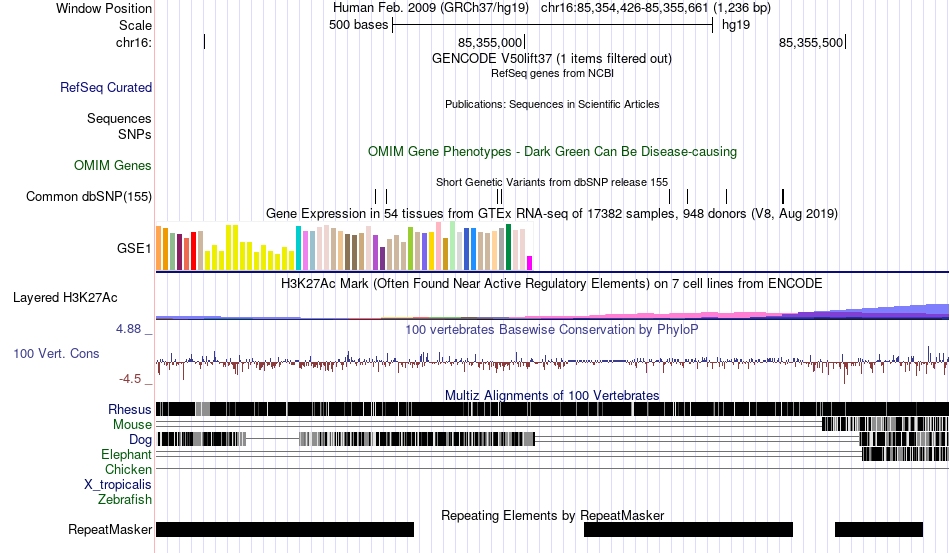
Task: Open Publications: Sequences in Scientific Articles title
Action: coord(552,104)
